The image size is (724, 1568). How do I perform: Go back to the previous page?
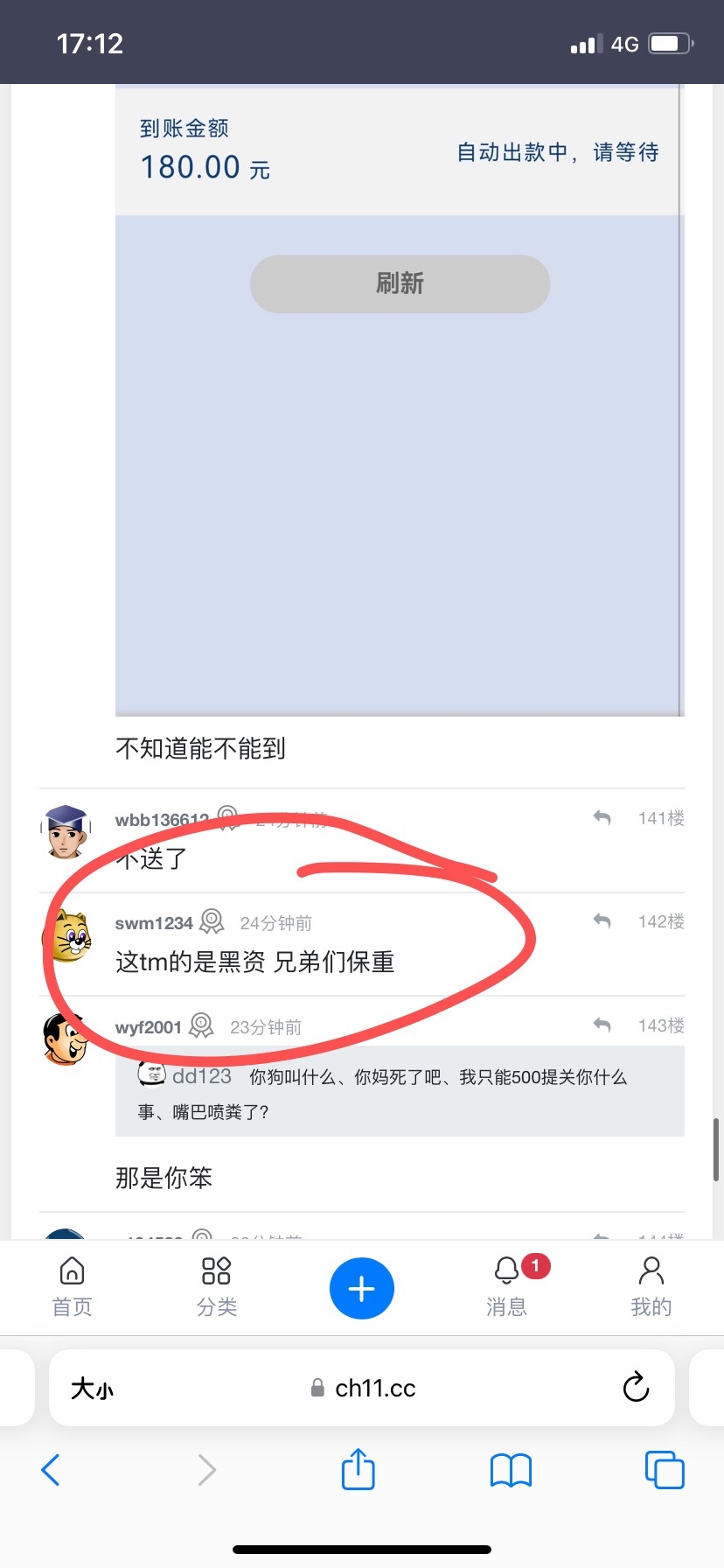[51, 1470]
